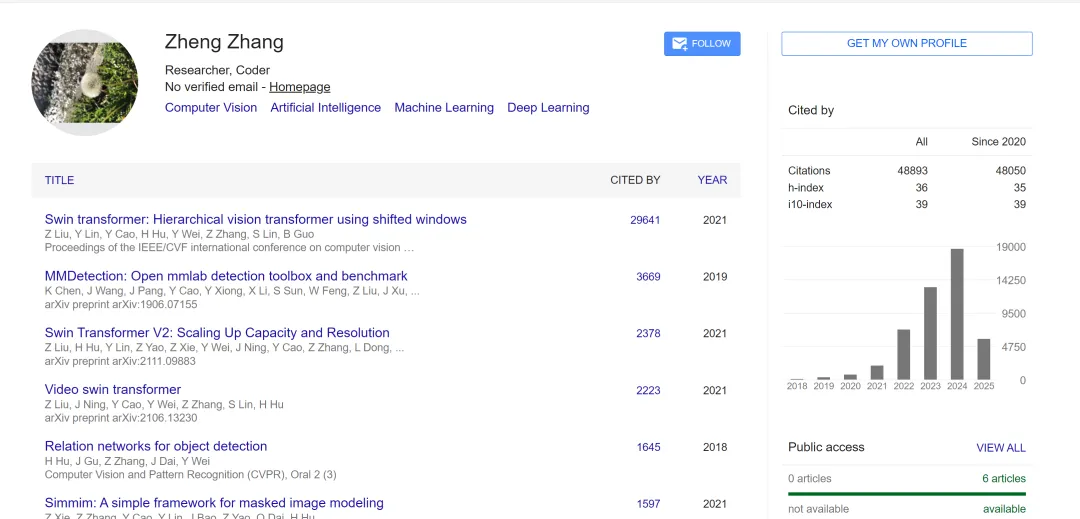1080x519 pixels.
Task: Click the envelope icon on Follow button
Action: coord(680,44)
